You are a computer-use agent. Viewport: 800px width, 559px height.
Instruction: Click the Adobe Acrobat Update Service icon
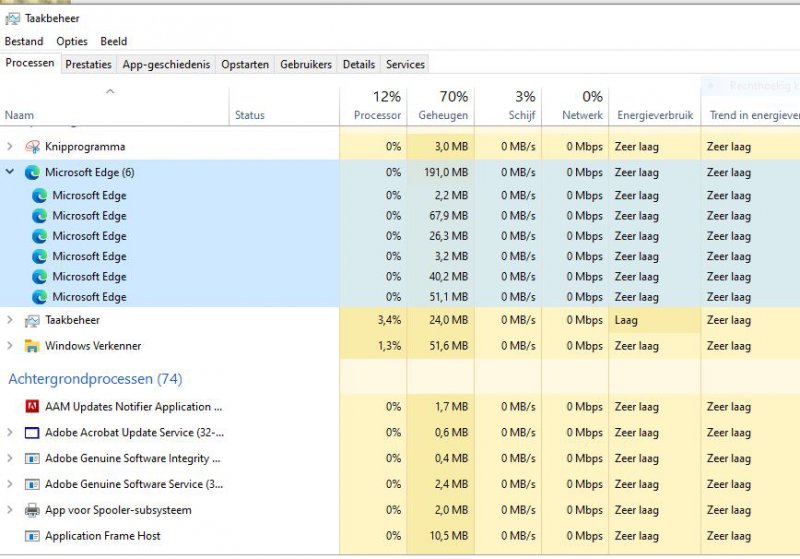tap(32, 434)
